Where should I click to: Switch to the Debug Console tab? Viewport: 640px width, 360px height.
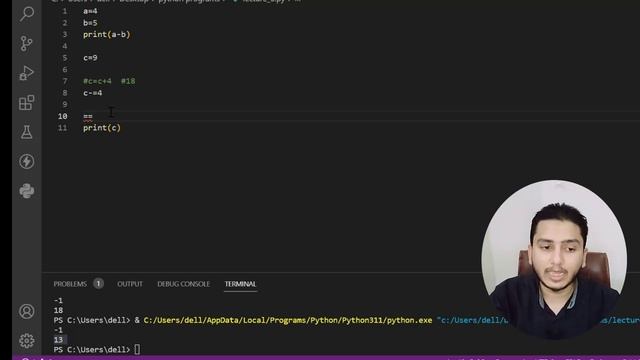pos(184,284)
